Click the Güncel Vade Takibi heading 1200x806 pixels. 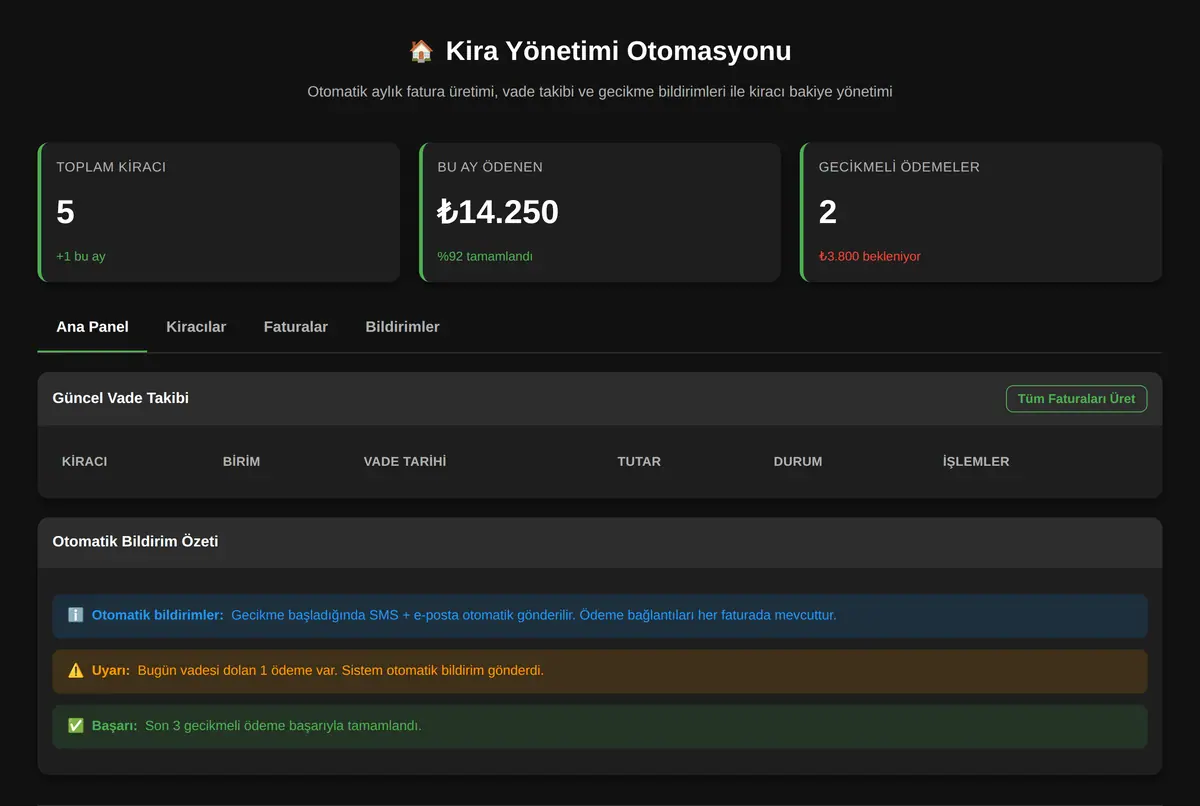click(x=121, y=398)
